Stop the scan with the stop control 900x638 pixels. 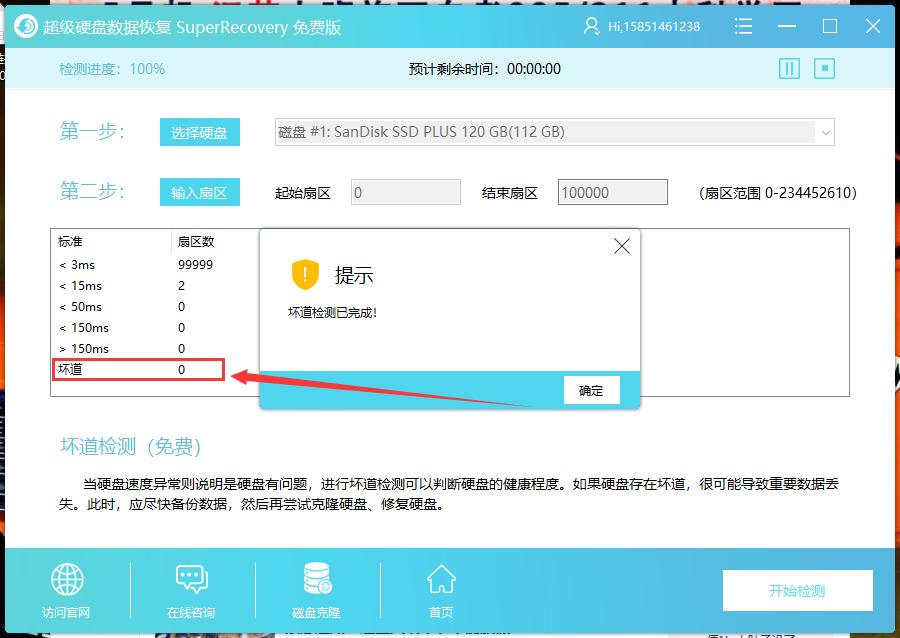point(826,69)
